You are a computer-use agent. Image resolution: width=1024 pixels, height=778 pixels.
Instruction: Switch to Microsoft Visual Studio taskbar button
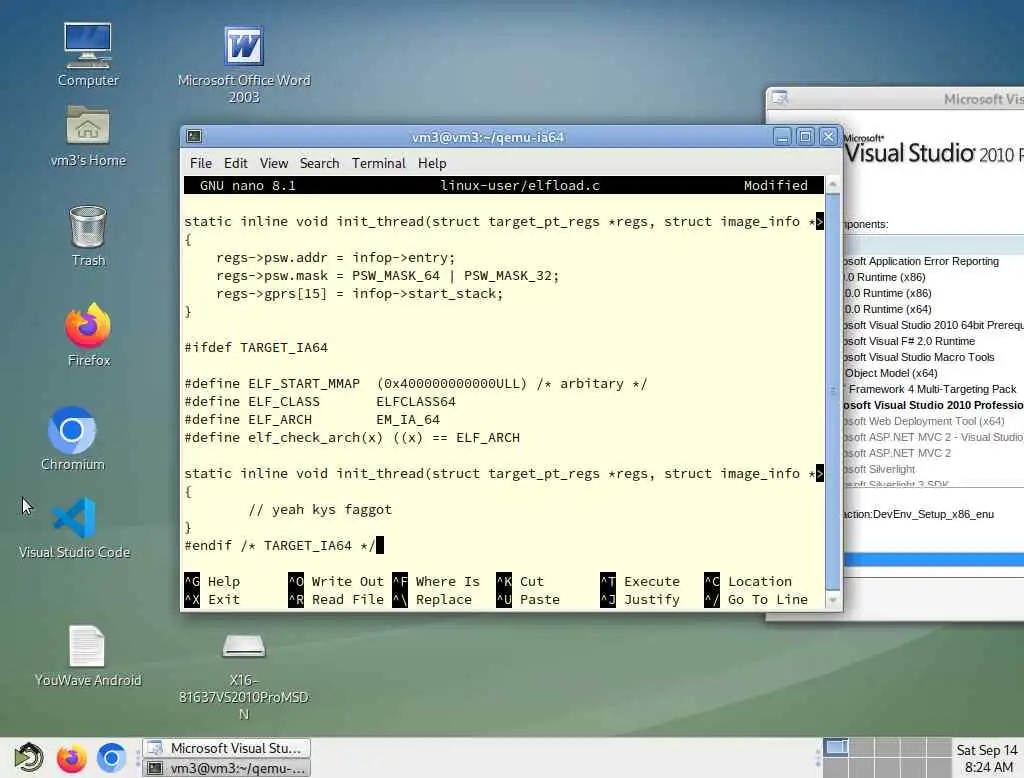point(227,748)
